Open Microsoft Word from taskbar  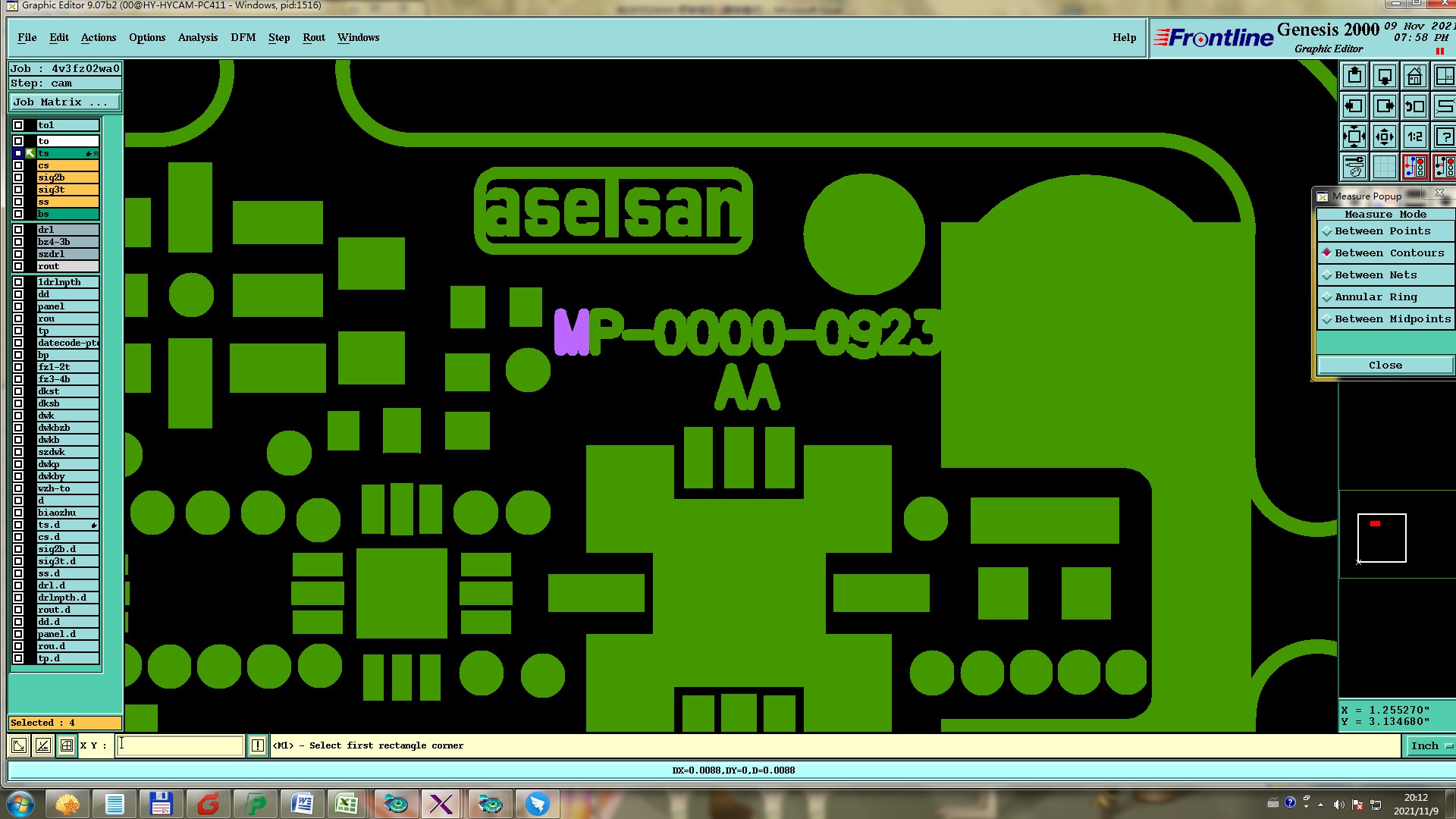pos(302,804)
